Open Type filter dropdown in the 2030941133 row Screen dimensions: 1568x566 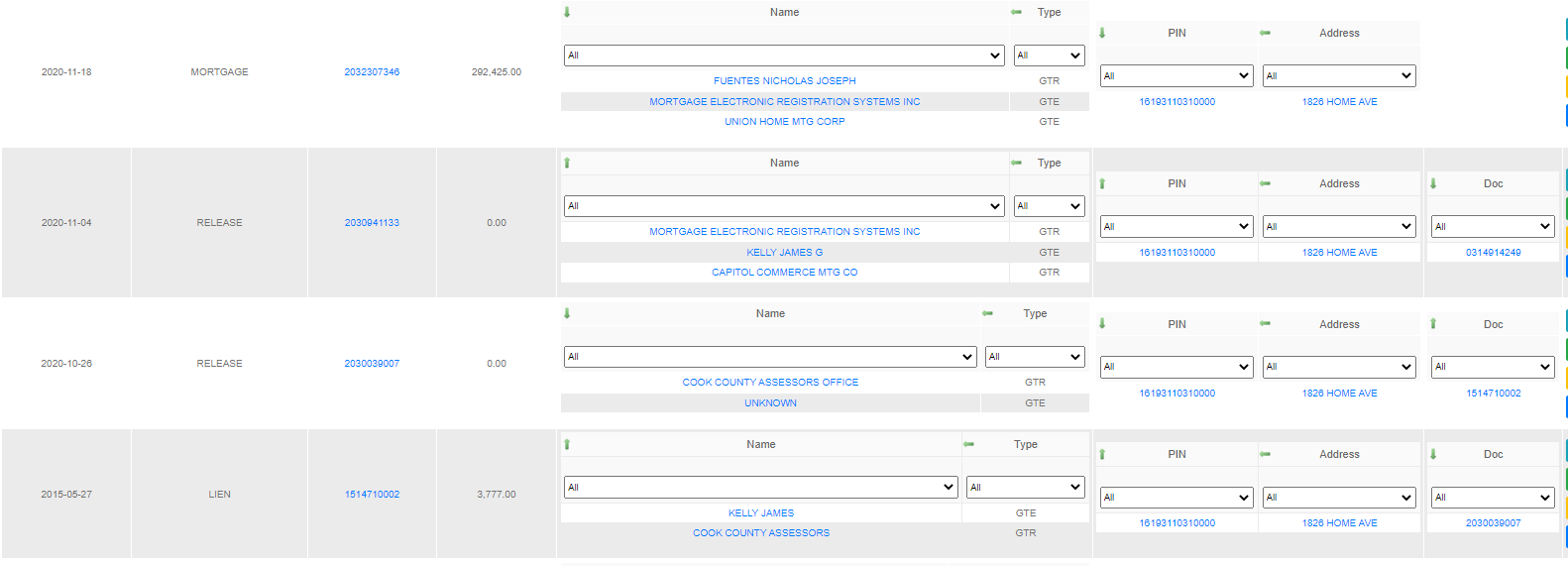(1049, 206)
